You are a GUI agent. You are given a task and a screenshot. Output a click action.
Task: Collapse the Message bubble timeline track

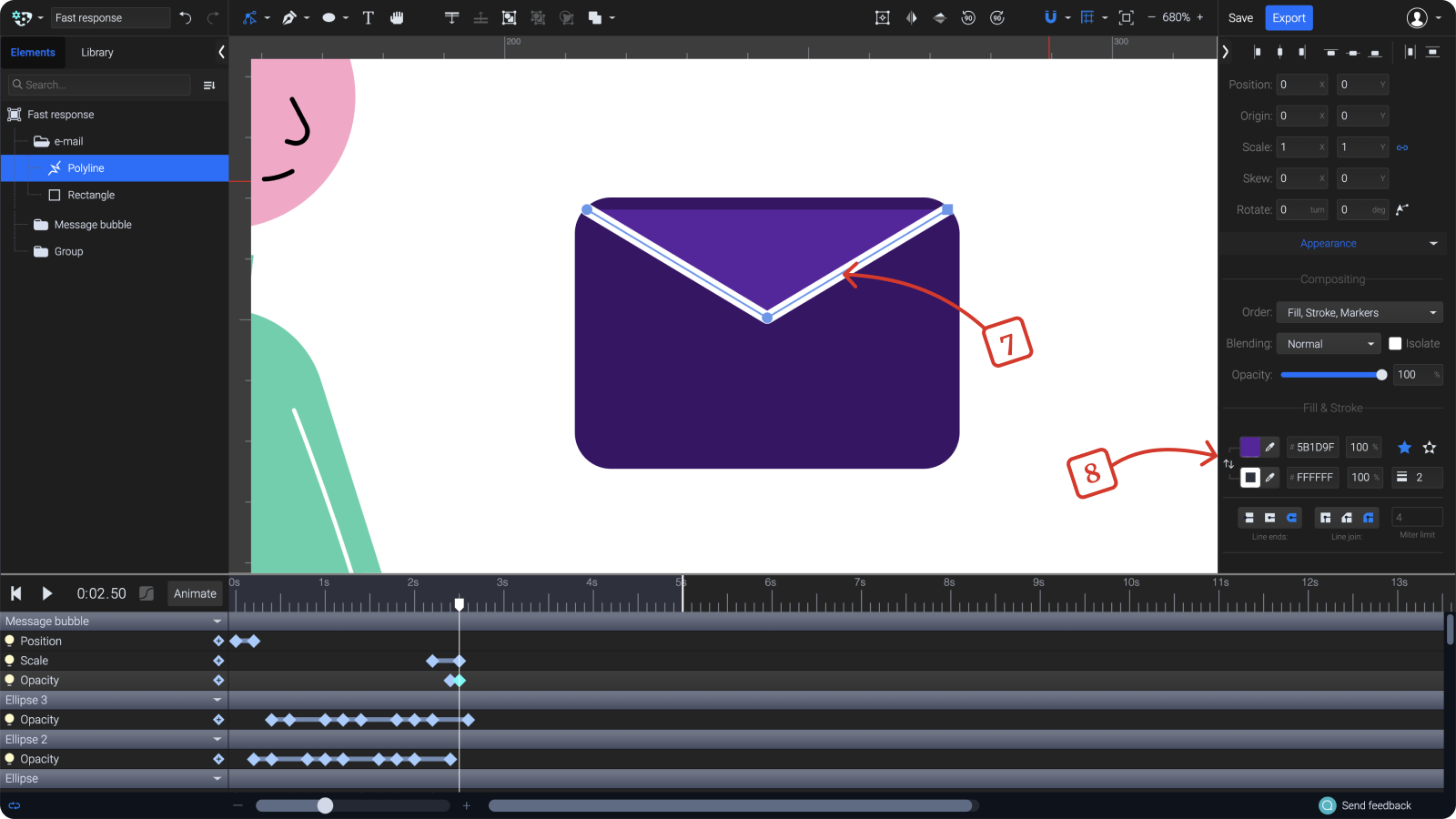tap(217, 621)
